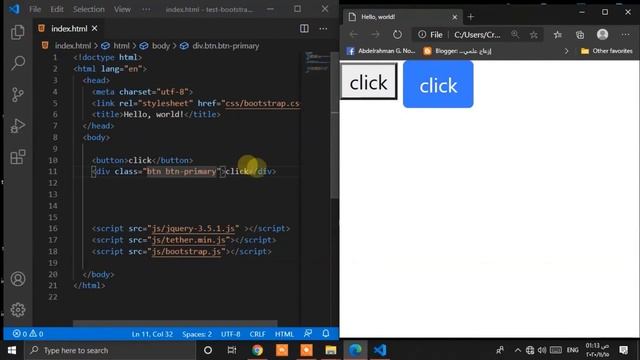
Task: Go forward in the browser
Action: coord(375,35)
